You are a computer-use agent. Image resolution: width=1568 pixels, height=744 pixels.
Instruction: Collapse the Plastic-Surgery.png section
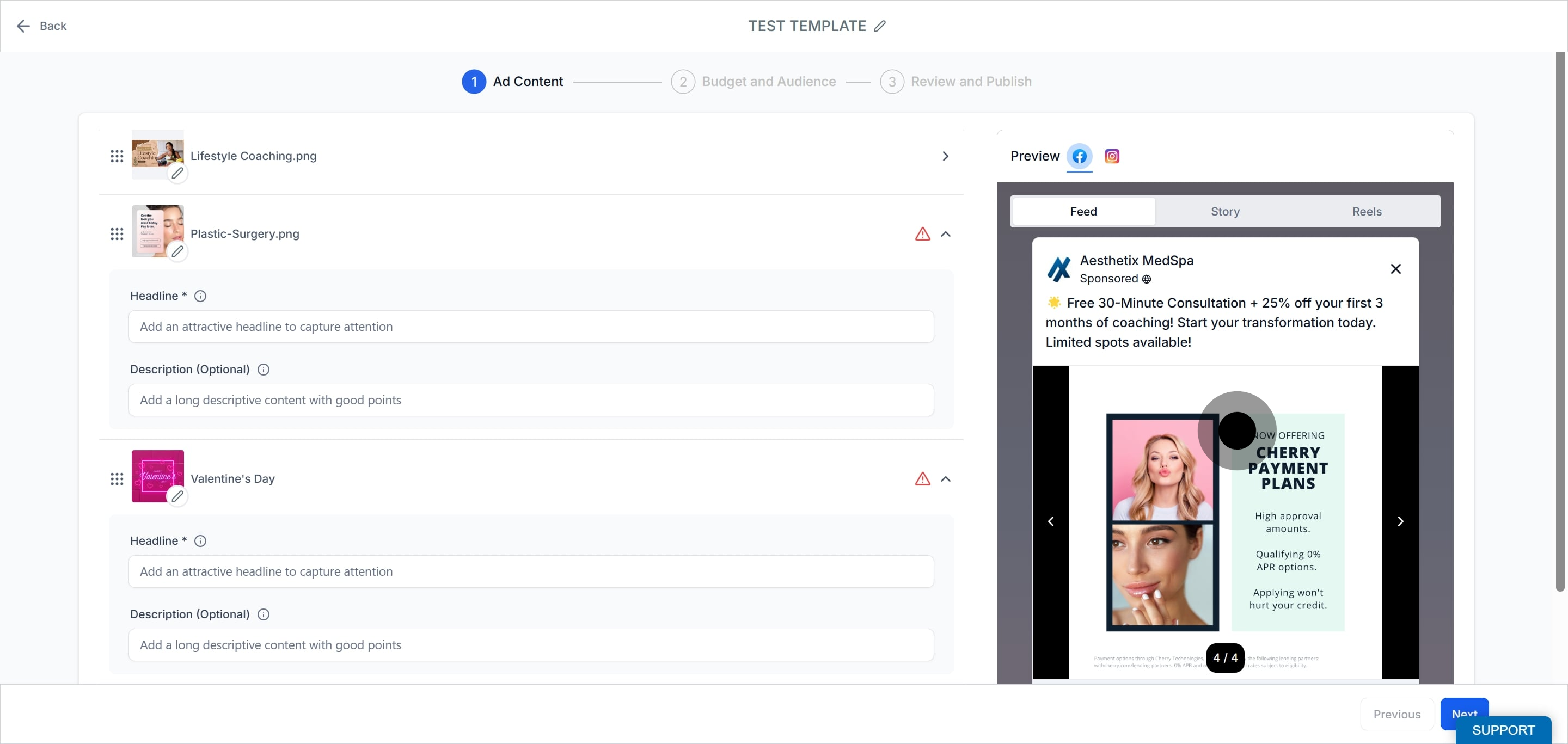[945, 234]
